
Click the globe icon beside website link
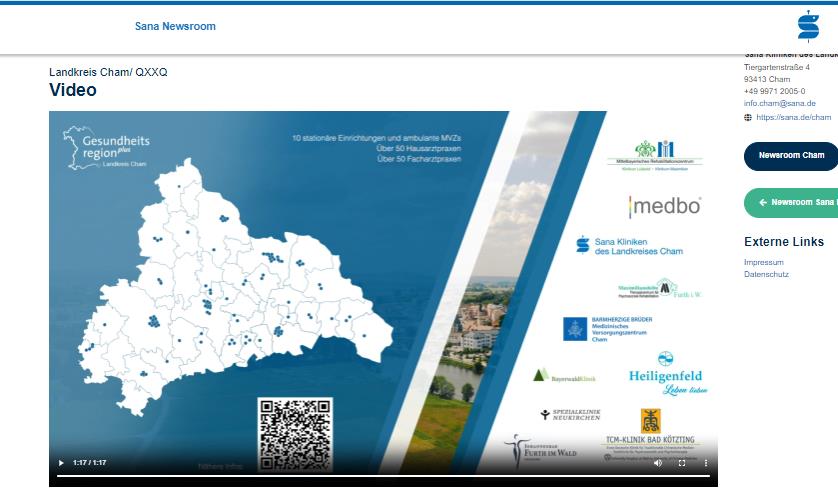748,118
